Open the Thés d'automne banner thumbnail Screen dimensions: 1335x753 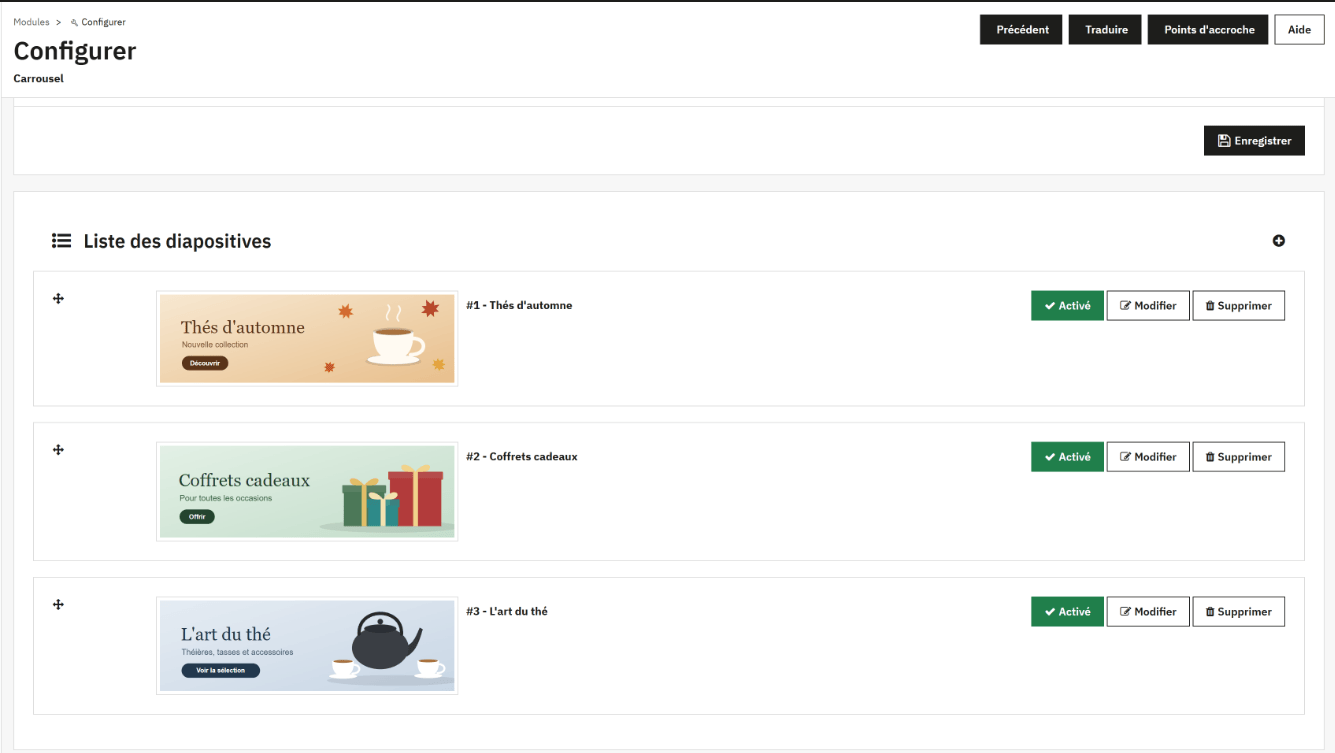click(x=307, y=339)
